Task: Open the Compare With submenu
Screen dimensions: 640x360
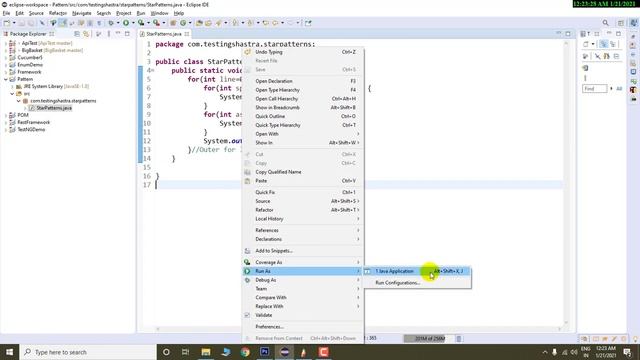Action: pos(302,298)
